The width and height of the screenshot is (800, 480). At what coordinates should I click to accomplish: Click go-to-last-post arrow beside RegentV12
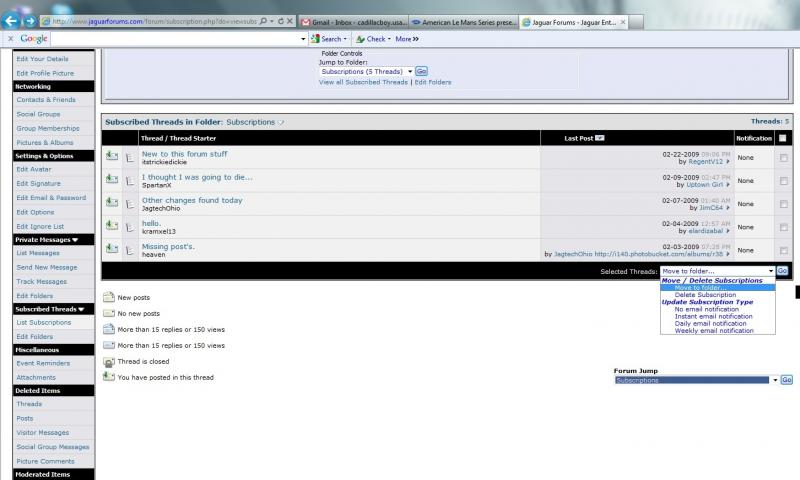(x=728, y=162)
